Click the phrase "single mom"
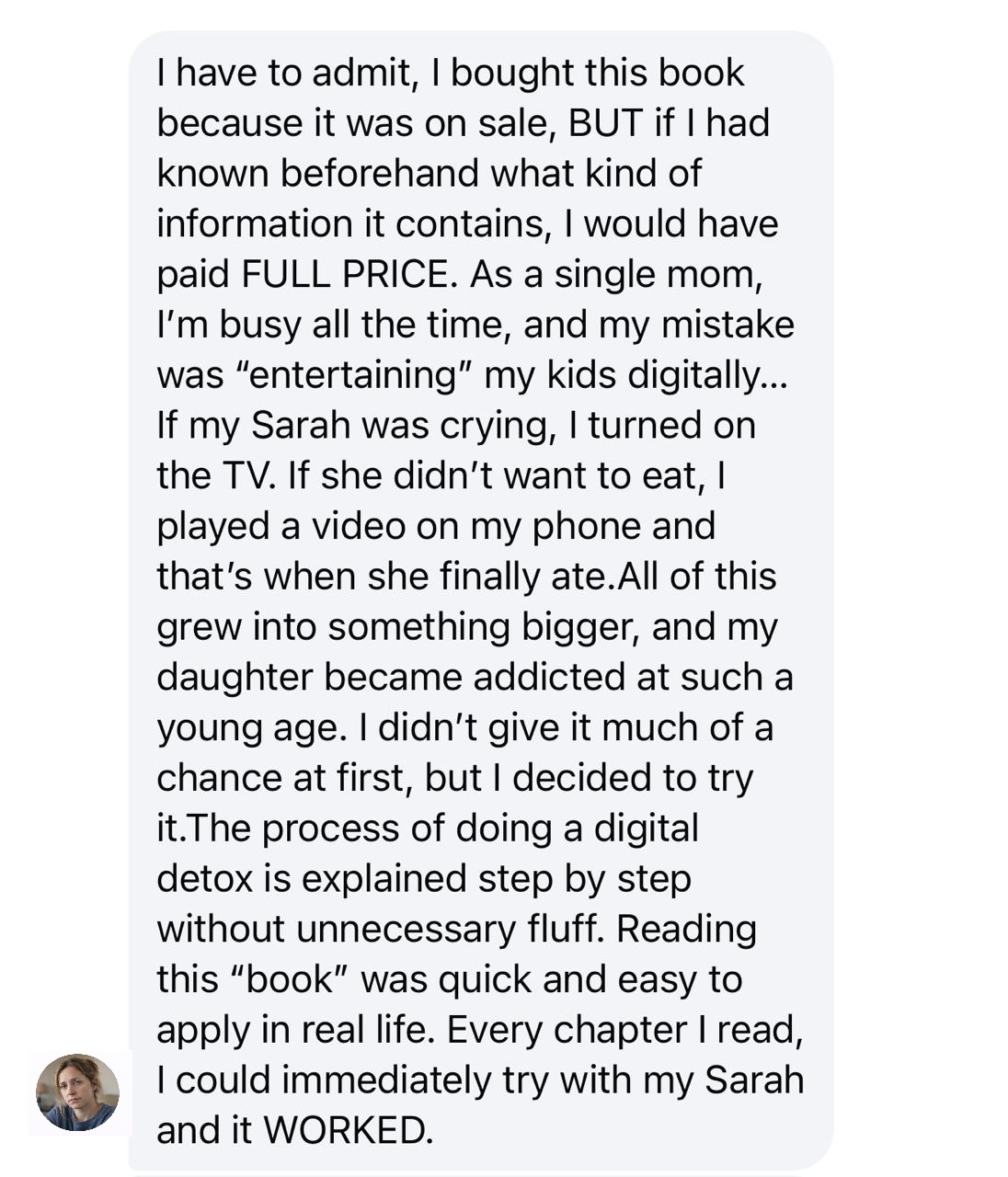The width and height of the screenshot is (1008, 1177). (657, 274)
